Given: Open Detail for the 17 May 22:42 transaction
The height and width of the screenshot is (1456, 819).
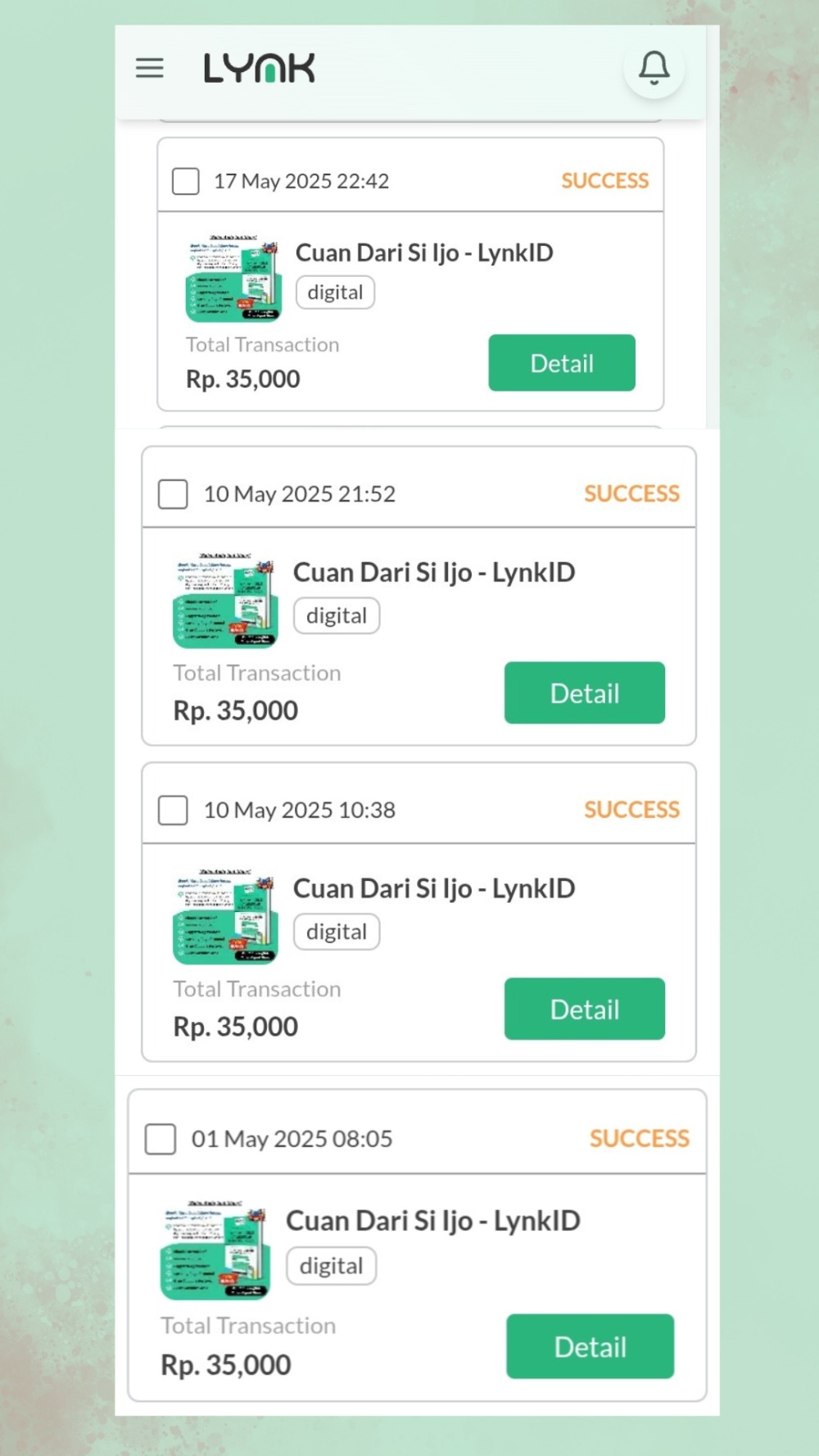Looking at the screenshot, I should point(562,363).
